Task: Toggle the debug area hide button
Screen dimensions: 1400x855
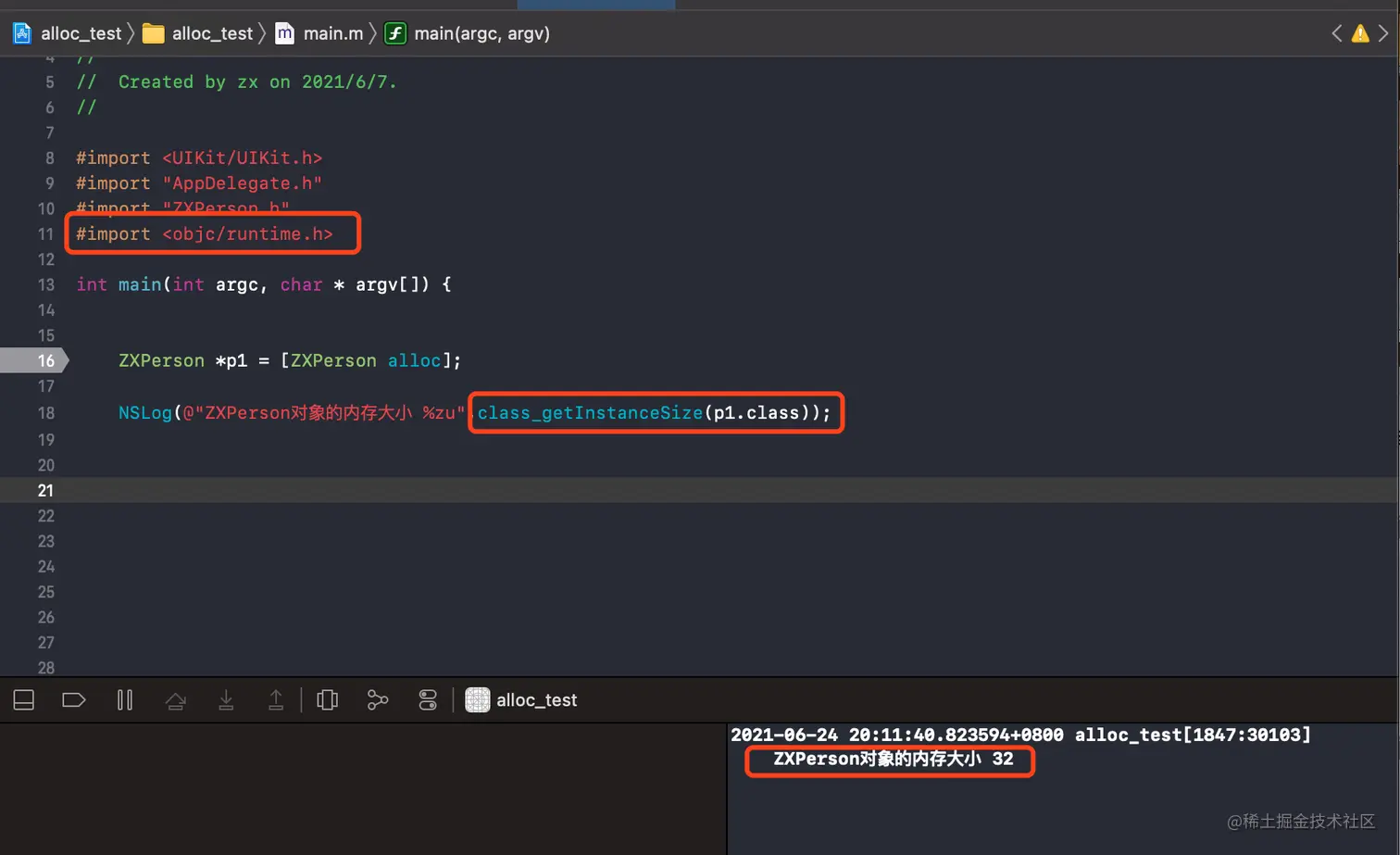Action: click(24, 700)
